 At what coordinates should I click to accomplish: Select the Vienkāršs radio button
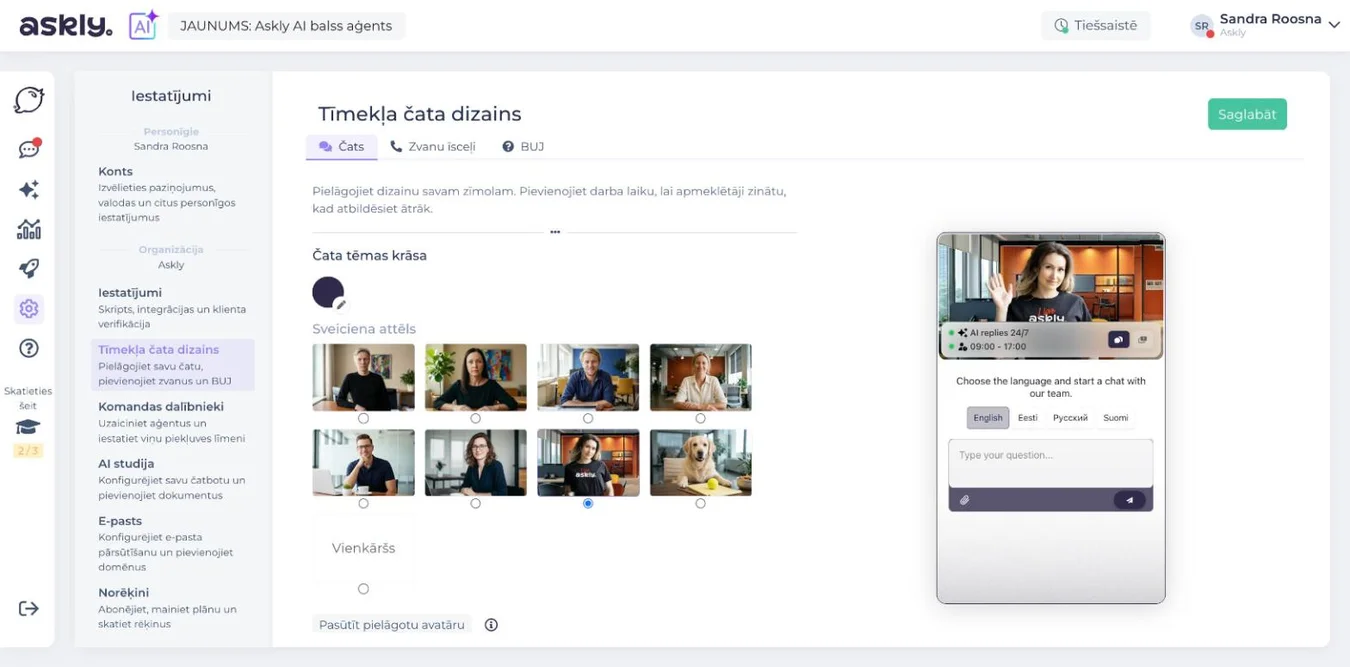click(363, 589)
